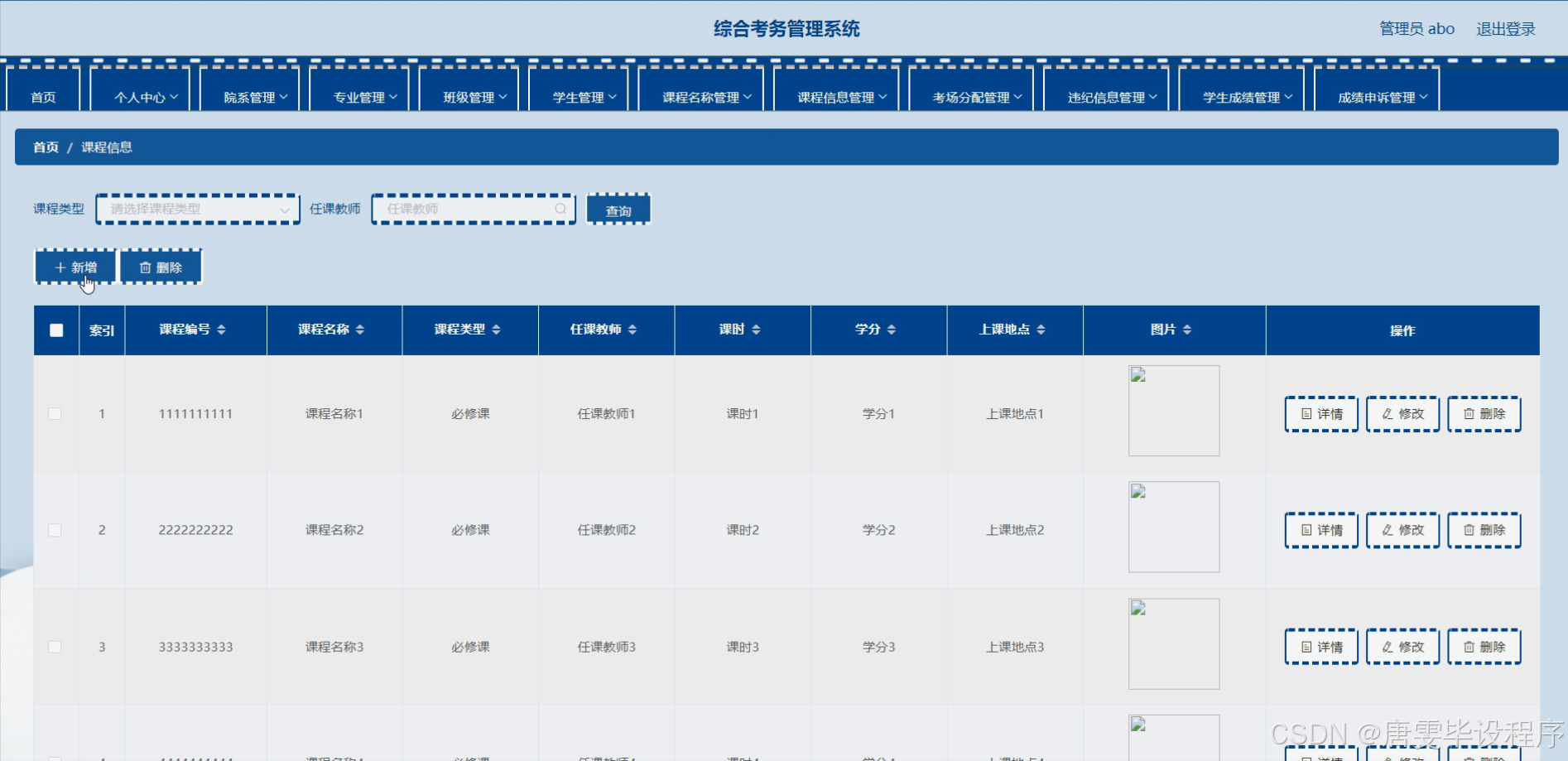Click the 综合考务管理系统 title

[786, 29]
